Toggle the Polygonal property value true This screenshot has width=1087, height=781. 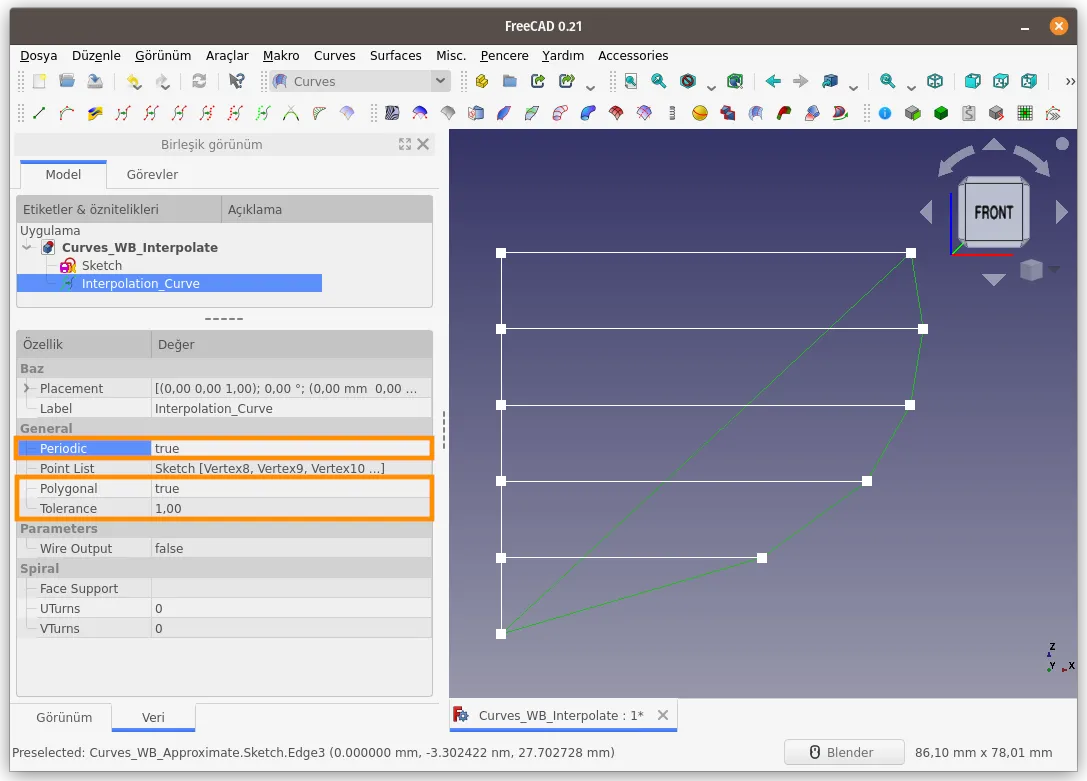click(x=291, y=489)
